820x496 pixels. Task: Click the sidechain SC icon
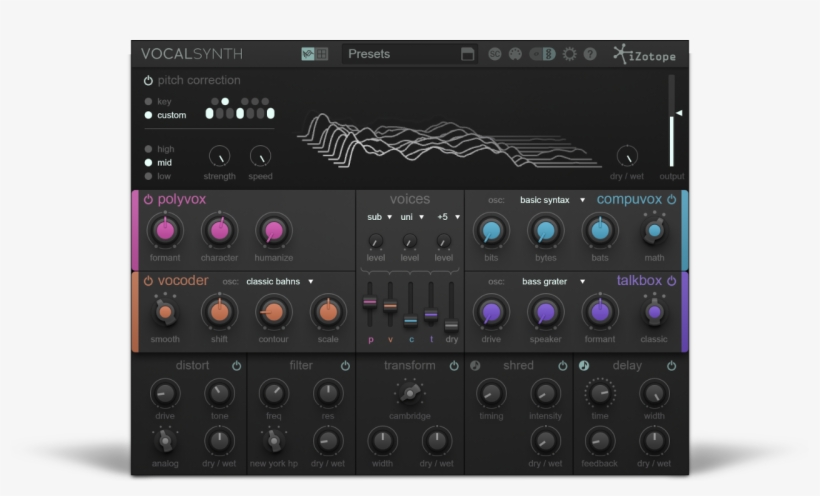tap(495, 54)
